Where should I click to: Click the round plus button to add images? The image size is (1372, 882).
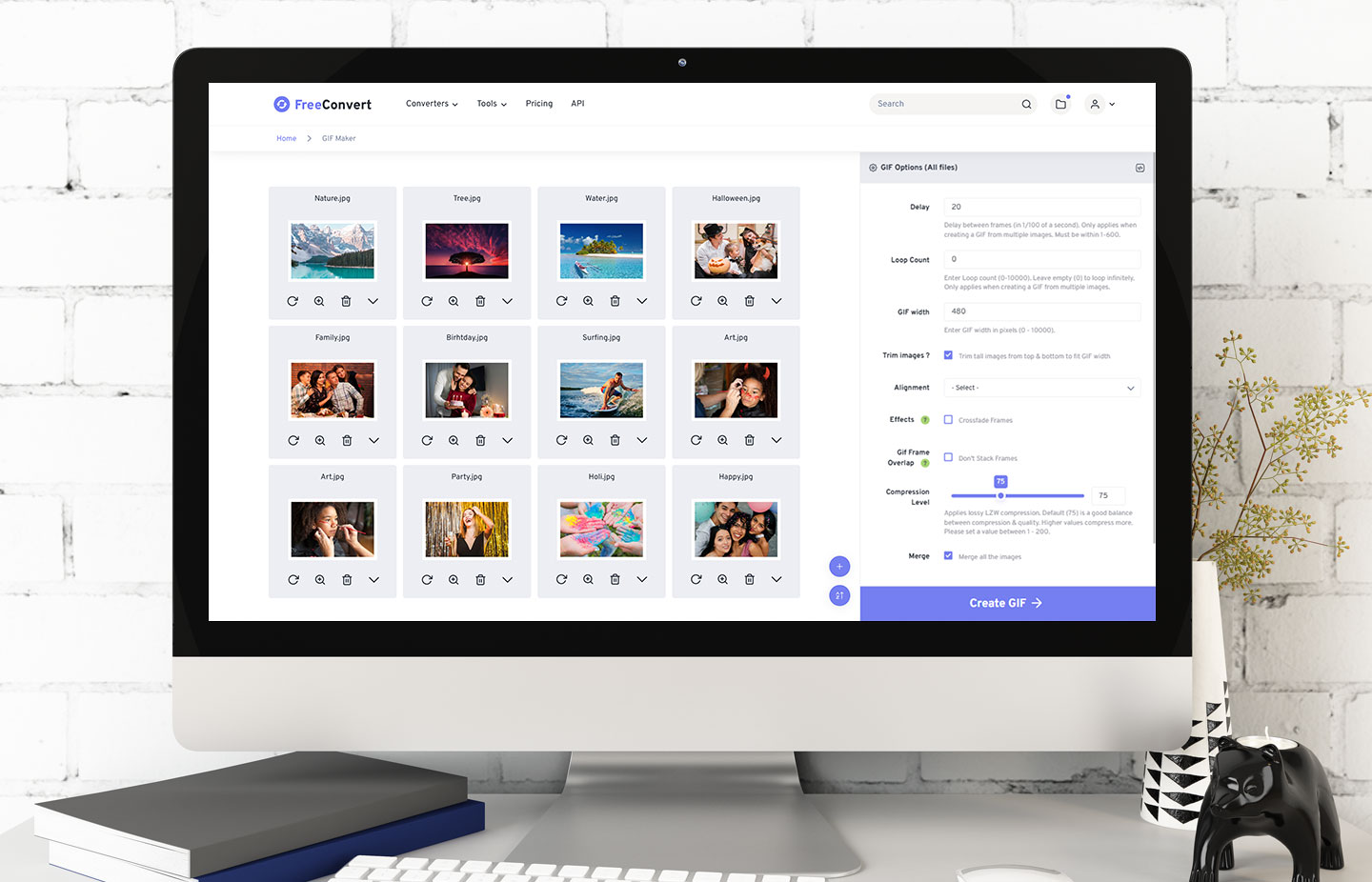[839, 567]
